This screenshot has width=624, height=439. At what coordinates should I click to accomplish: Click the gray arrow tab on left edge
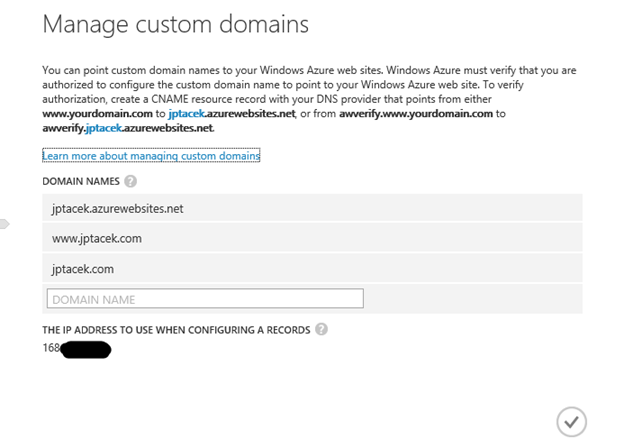click(4, 224)
